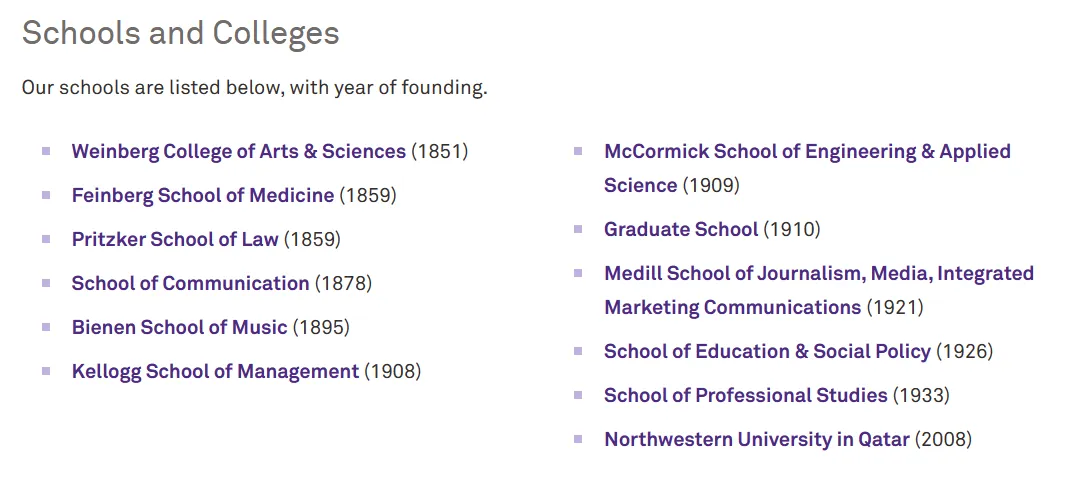Click the bullet marker next to Kellogg School
Screen dimensions: 1067x500
[x=46, y=371]
